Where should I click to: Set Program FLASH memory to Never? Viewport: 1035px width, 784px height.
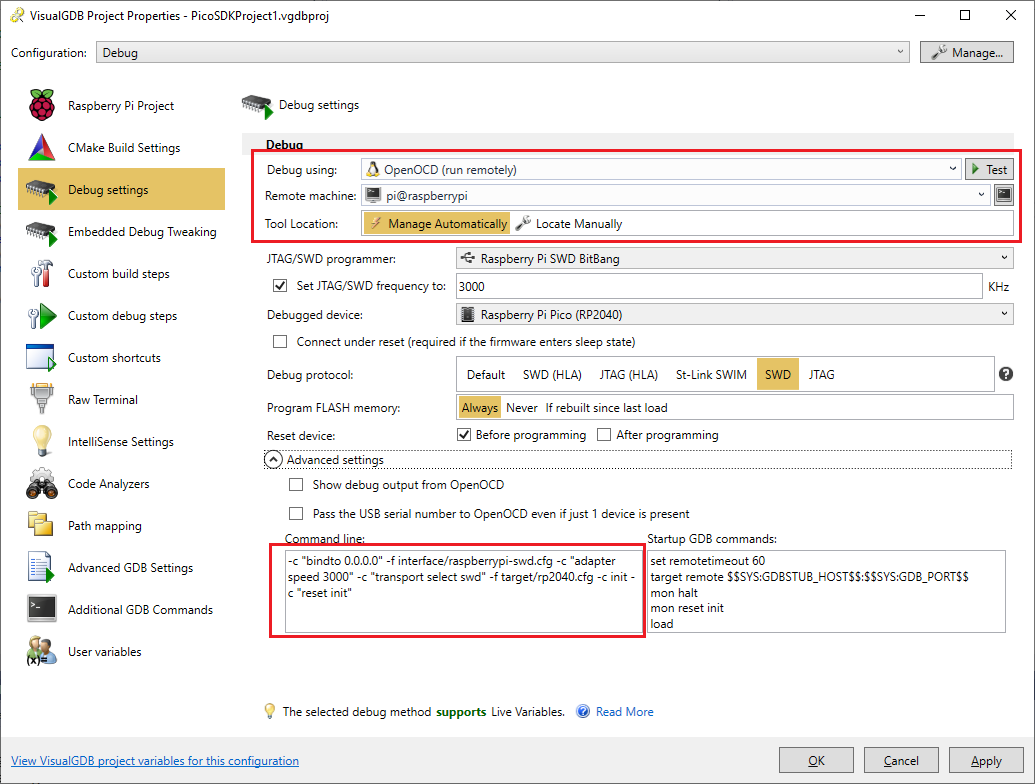pyautogui.click(x=521, y=408)
